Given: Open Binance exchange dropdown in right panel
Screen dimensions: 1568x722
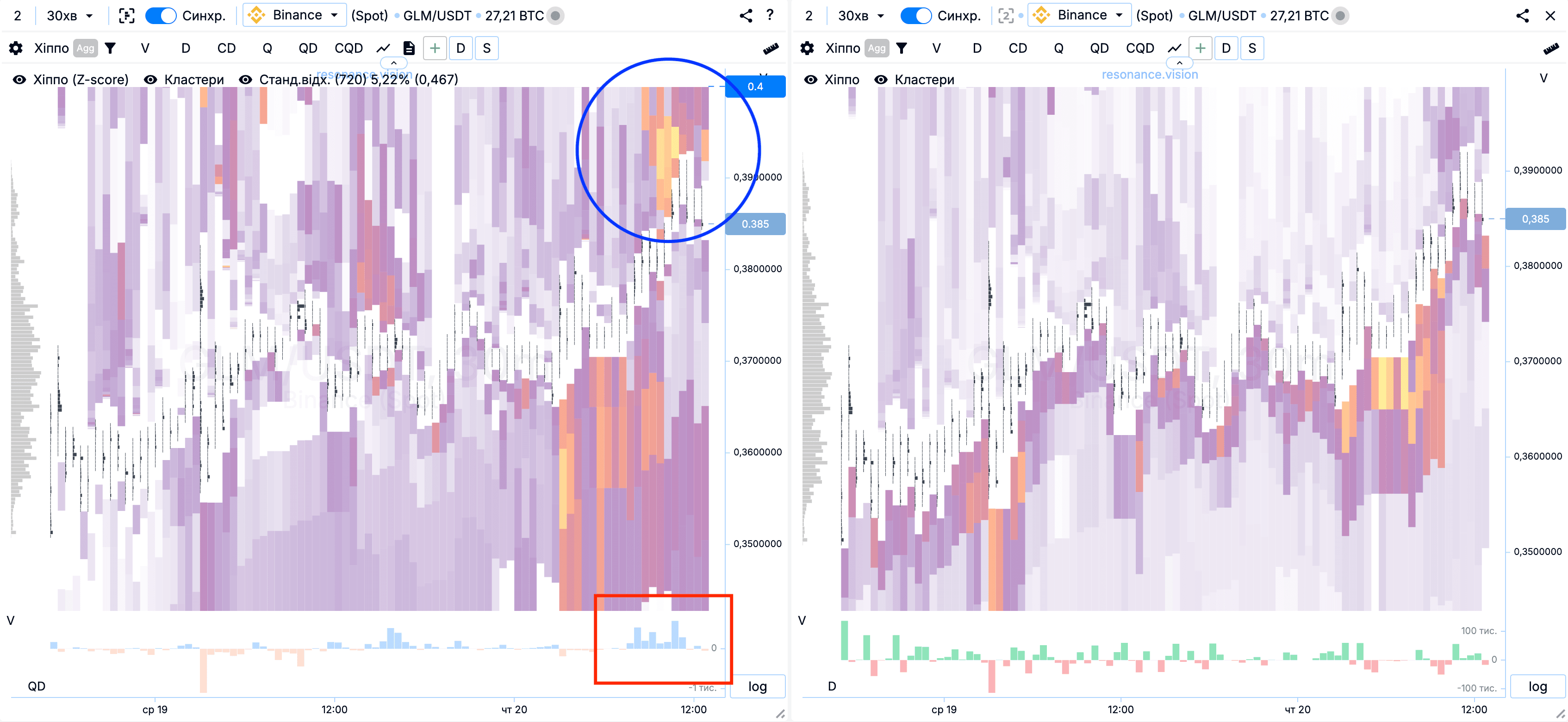Looking at the screenshot, I should tap(1079, 15).
